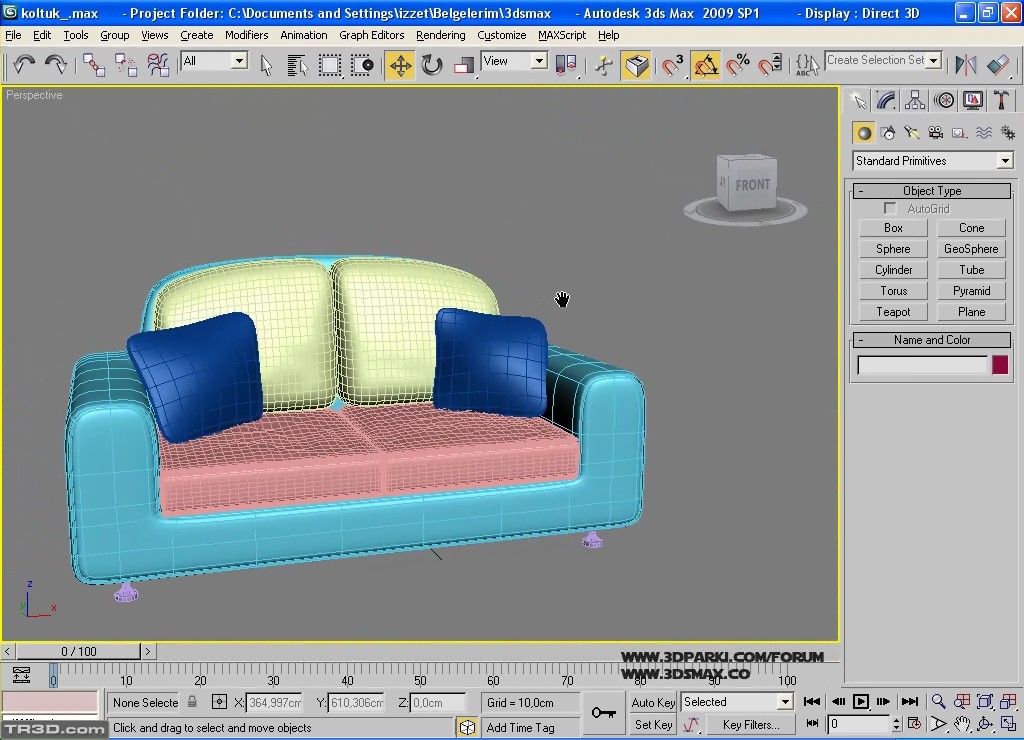This screenshot has height=740, width=1024.
Task: Click the Teapot primitive button
Action: 893,312
